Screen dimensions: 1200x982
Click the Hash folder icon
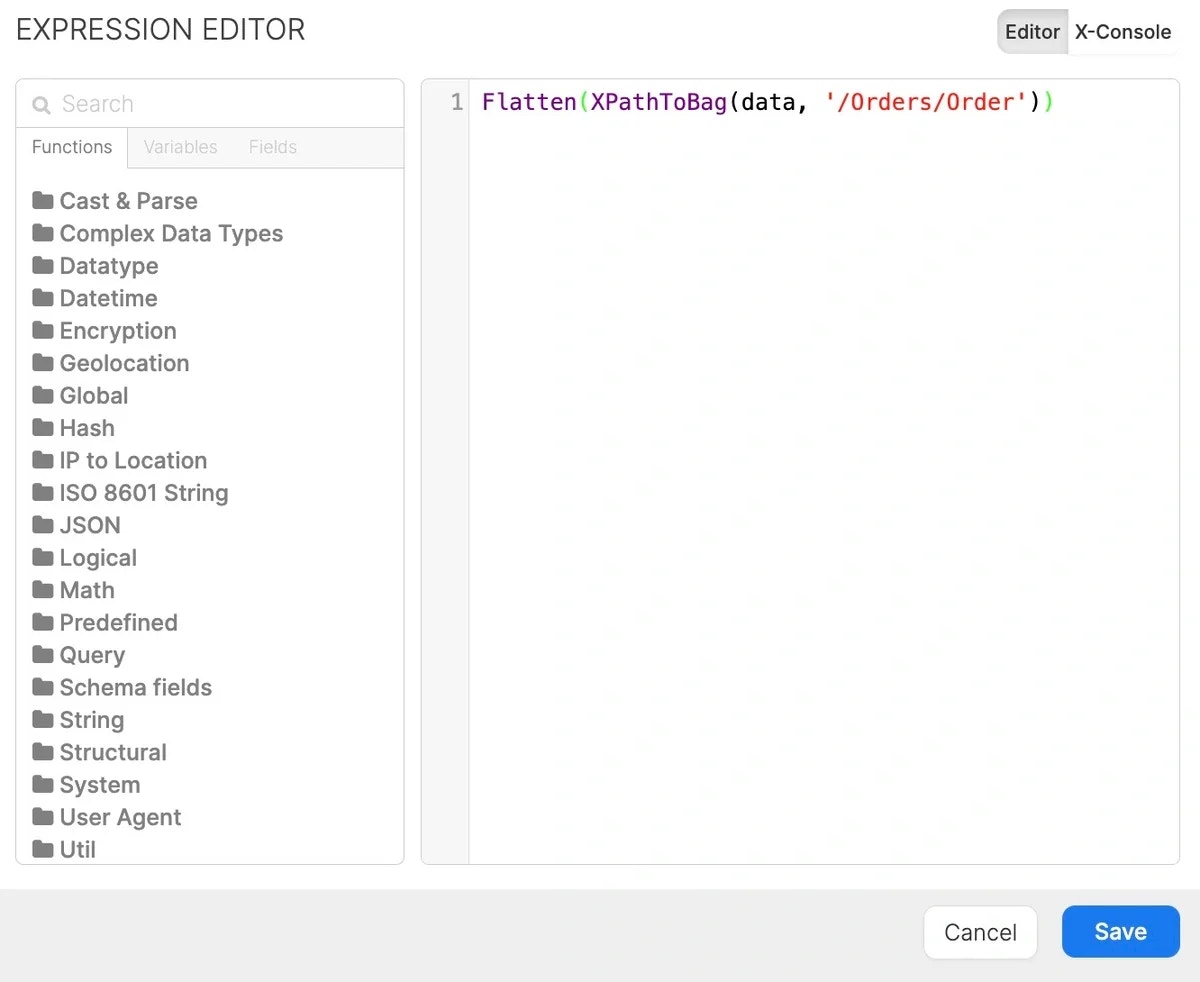[43, 427]
